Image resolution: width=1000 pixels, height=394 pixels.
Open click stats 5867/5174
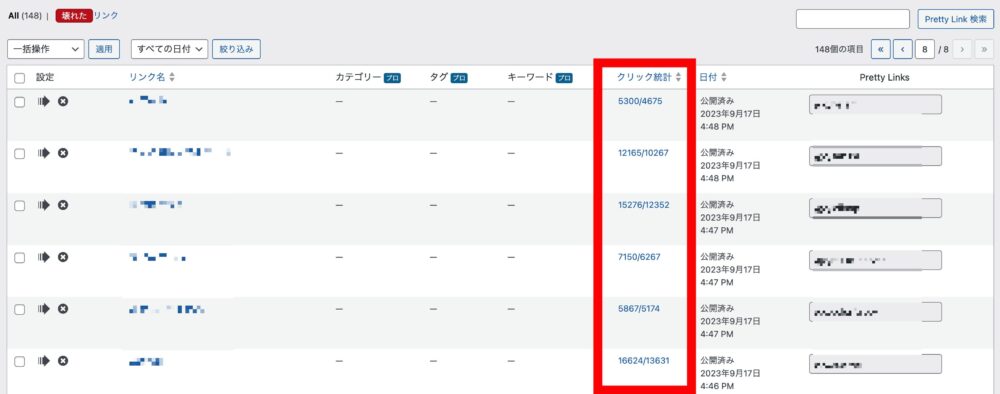(639, 309)
